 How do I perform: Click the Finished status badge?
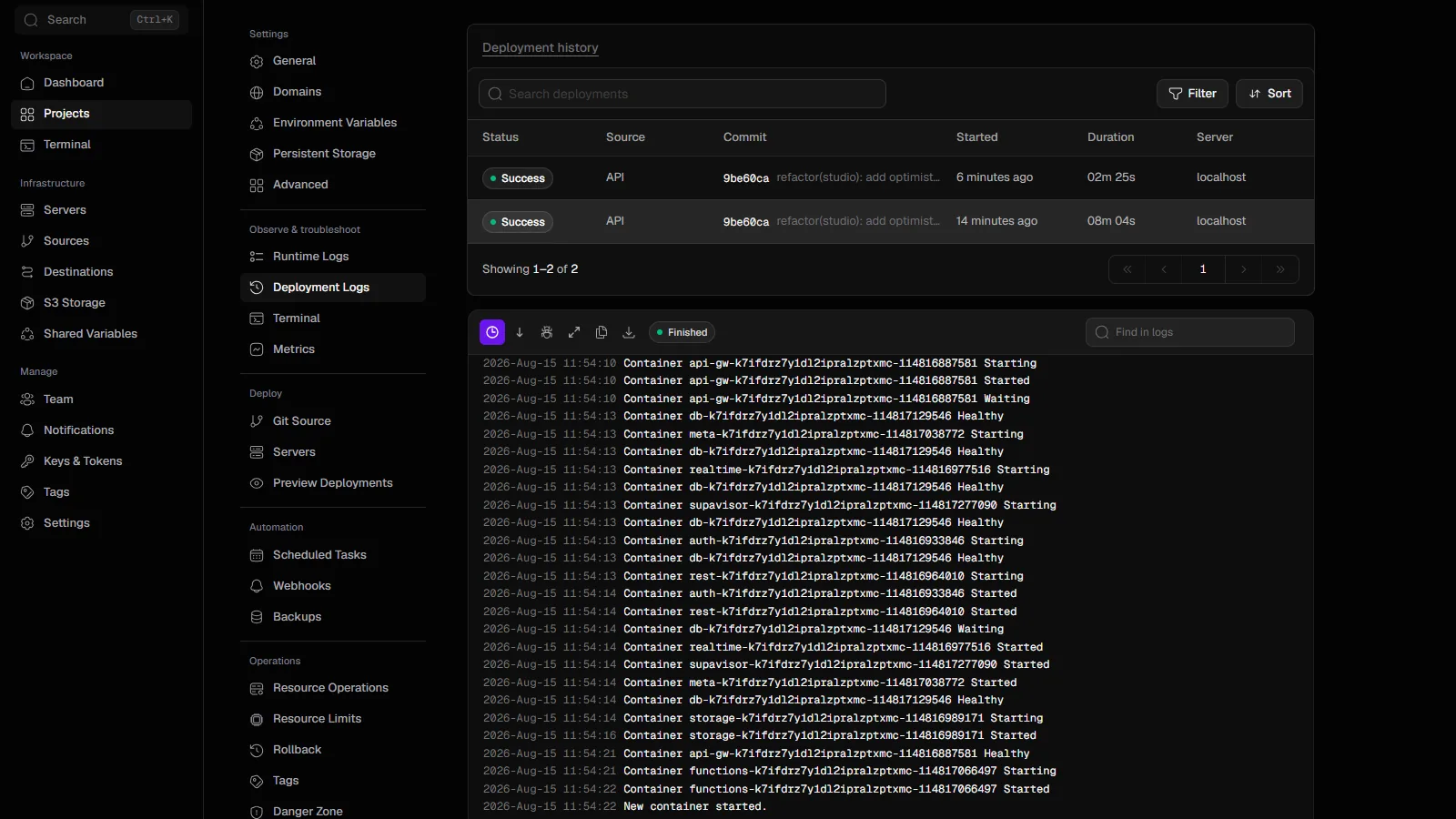(x=682, y=332)
